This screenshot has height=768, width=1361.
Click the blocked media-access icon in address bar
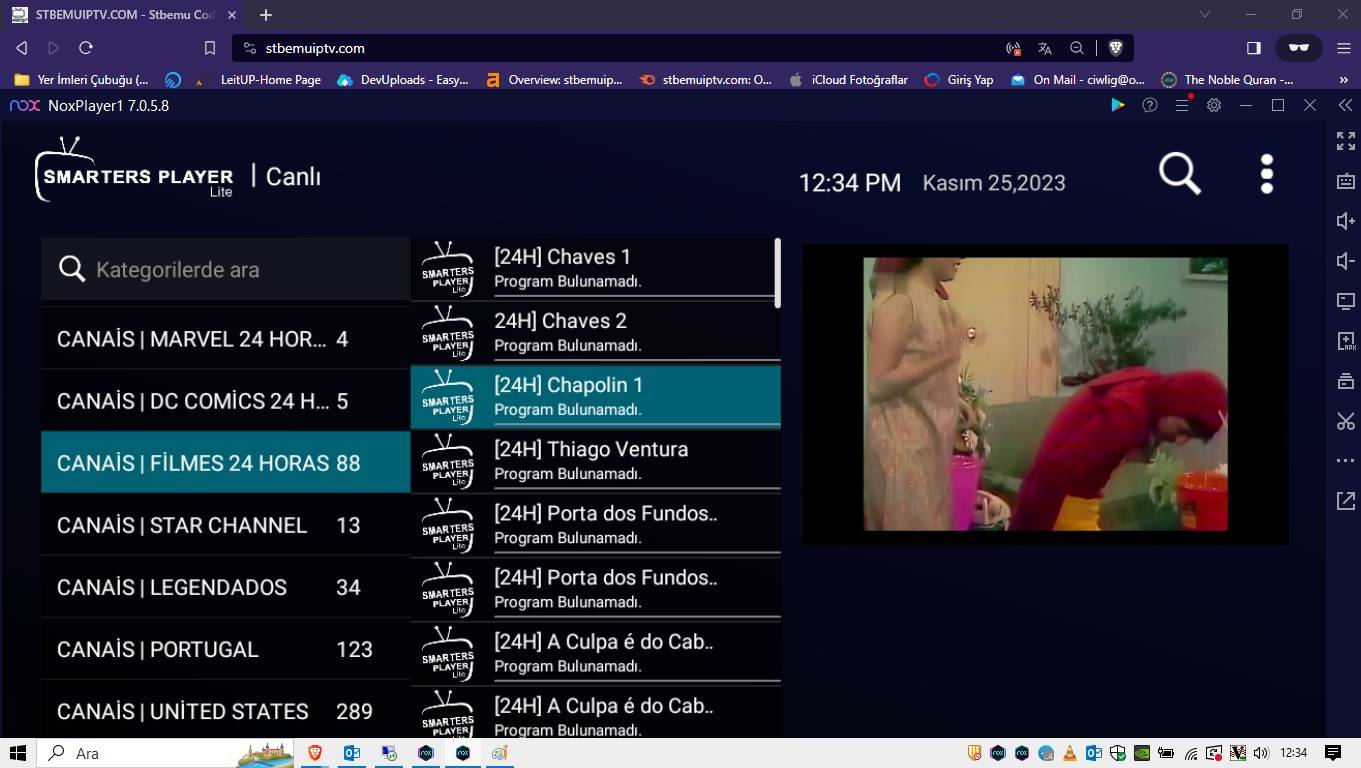point(1013,48)
